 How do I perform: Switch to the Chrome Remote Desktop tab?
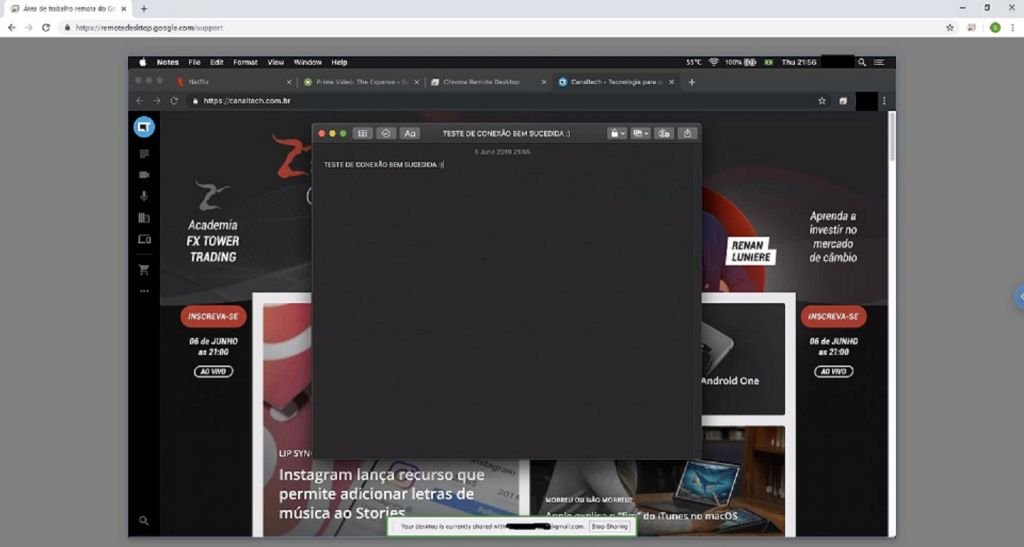[x=488, y=82]
